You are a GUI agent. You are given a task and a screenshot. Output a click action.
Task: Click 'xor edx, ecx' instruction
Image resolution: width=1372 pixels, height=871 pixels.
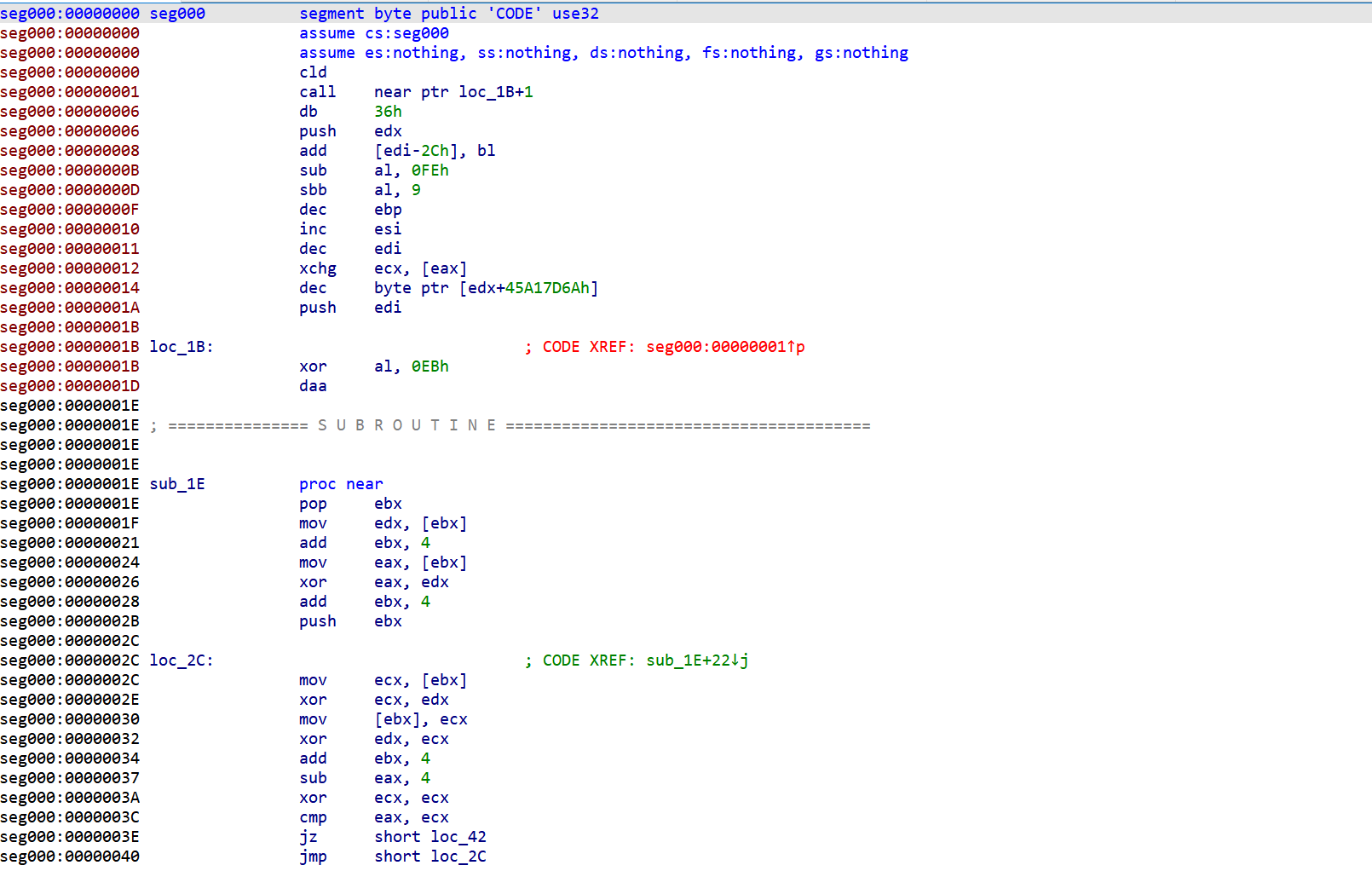374,739
